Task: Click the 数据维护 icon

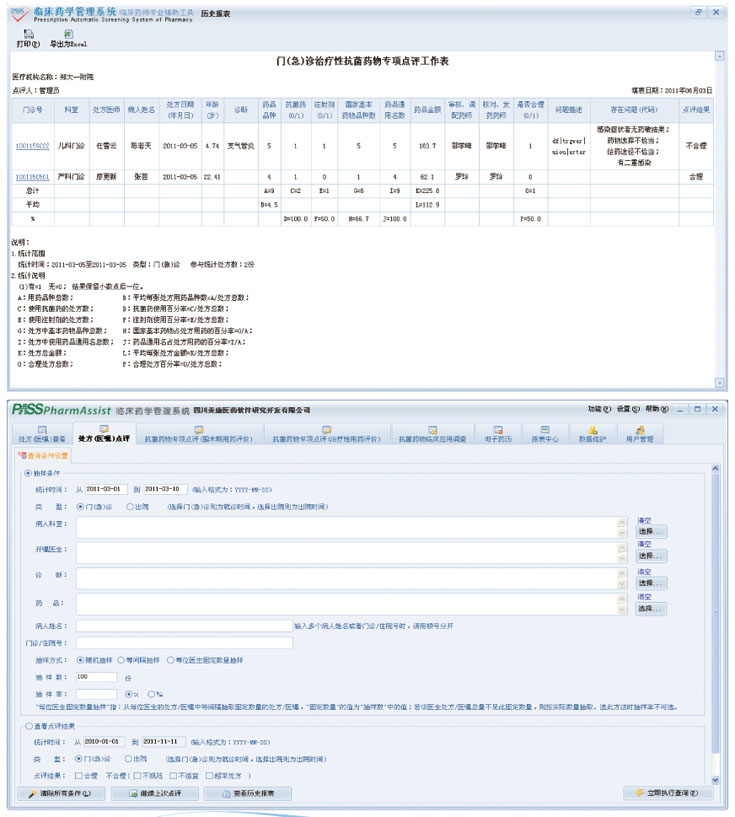Action: (x=592, y=430)
